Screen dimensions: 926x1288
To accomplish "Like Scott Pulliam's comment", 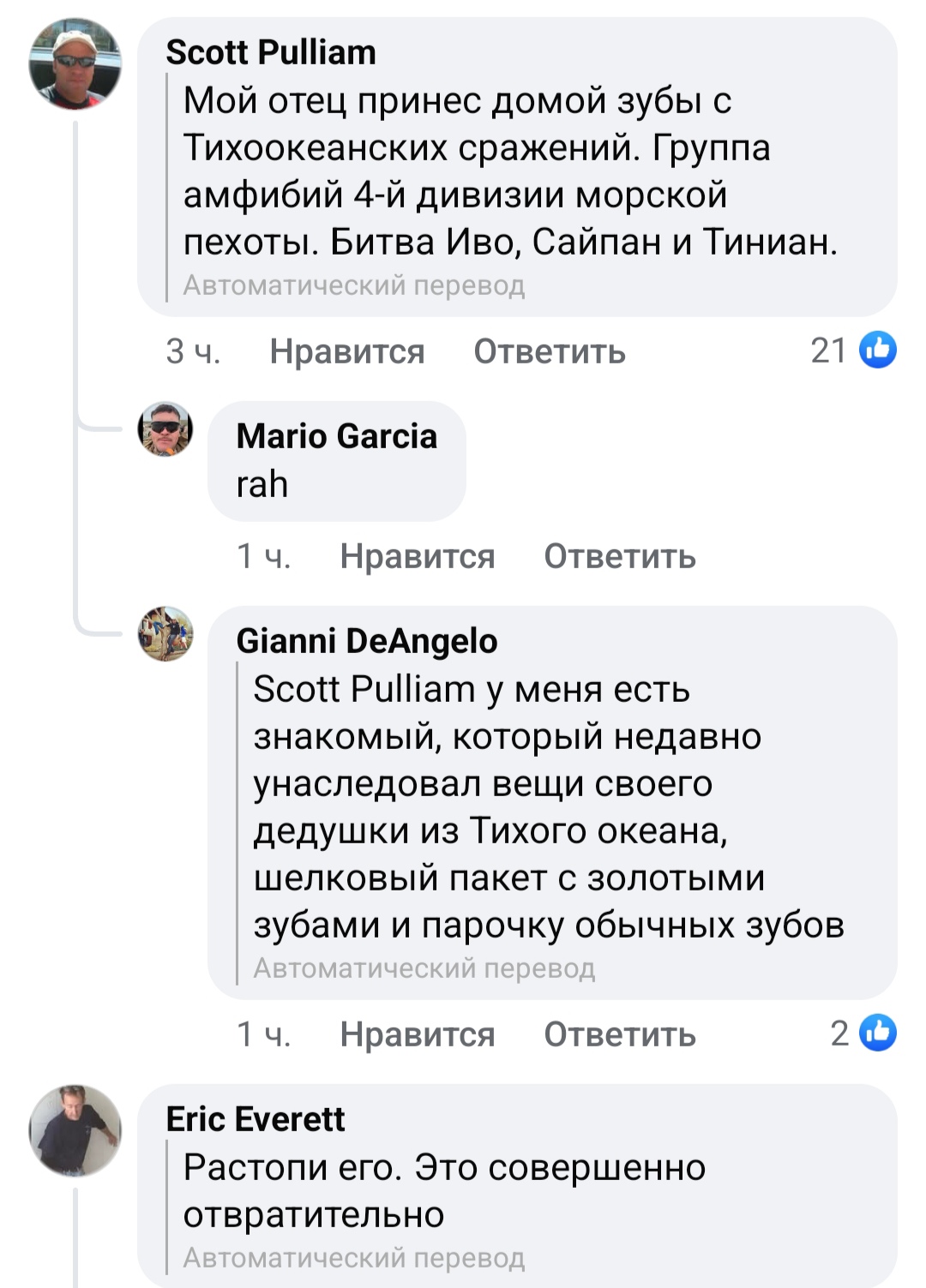I will click(x=346, y=352).
